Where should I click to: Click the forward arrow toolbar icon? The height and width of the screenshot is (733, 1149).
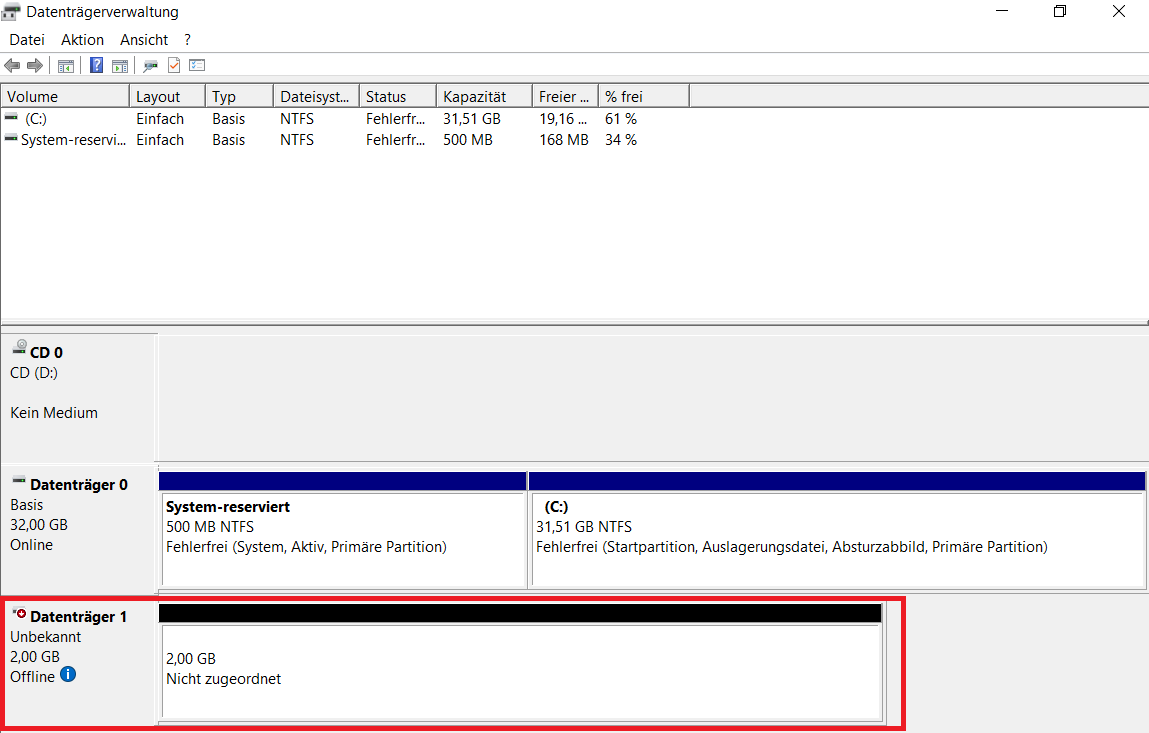(x=35, y=66)
